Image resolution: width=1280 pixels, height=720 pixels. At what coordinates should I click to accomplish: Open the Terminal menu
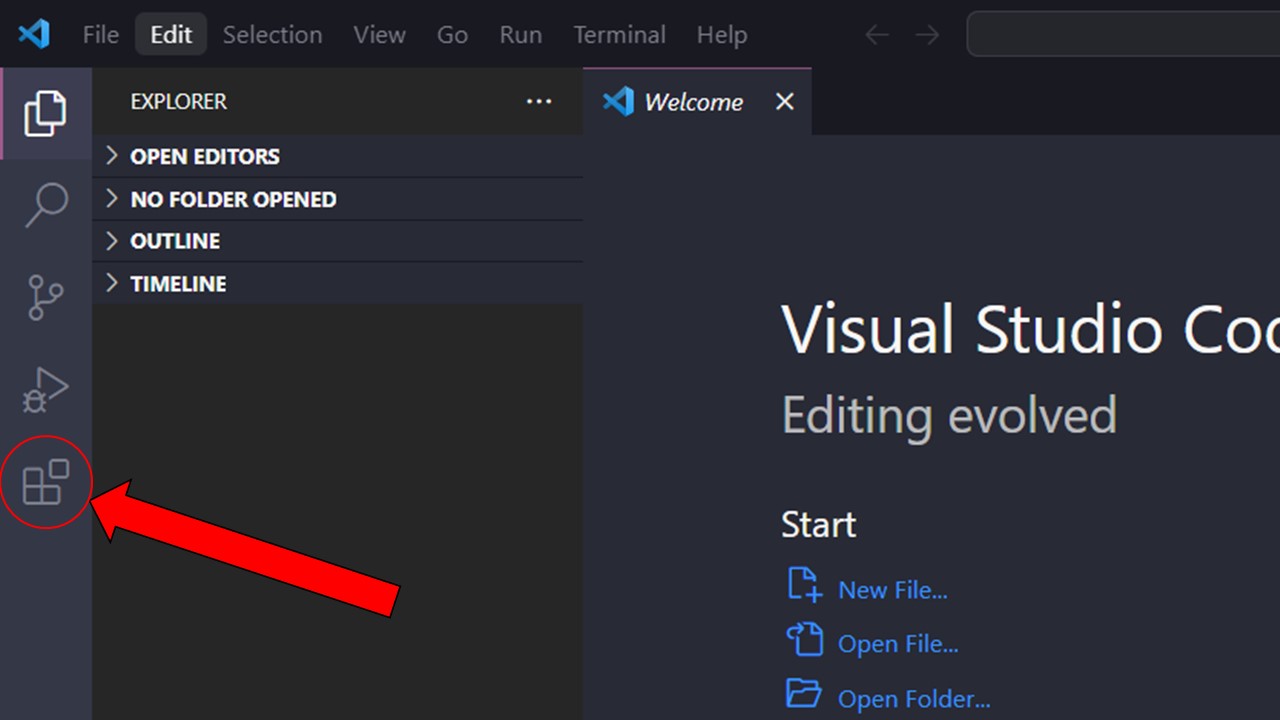[619, 34]
